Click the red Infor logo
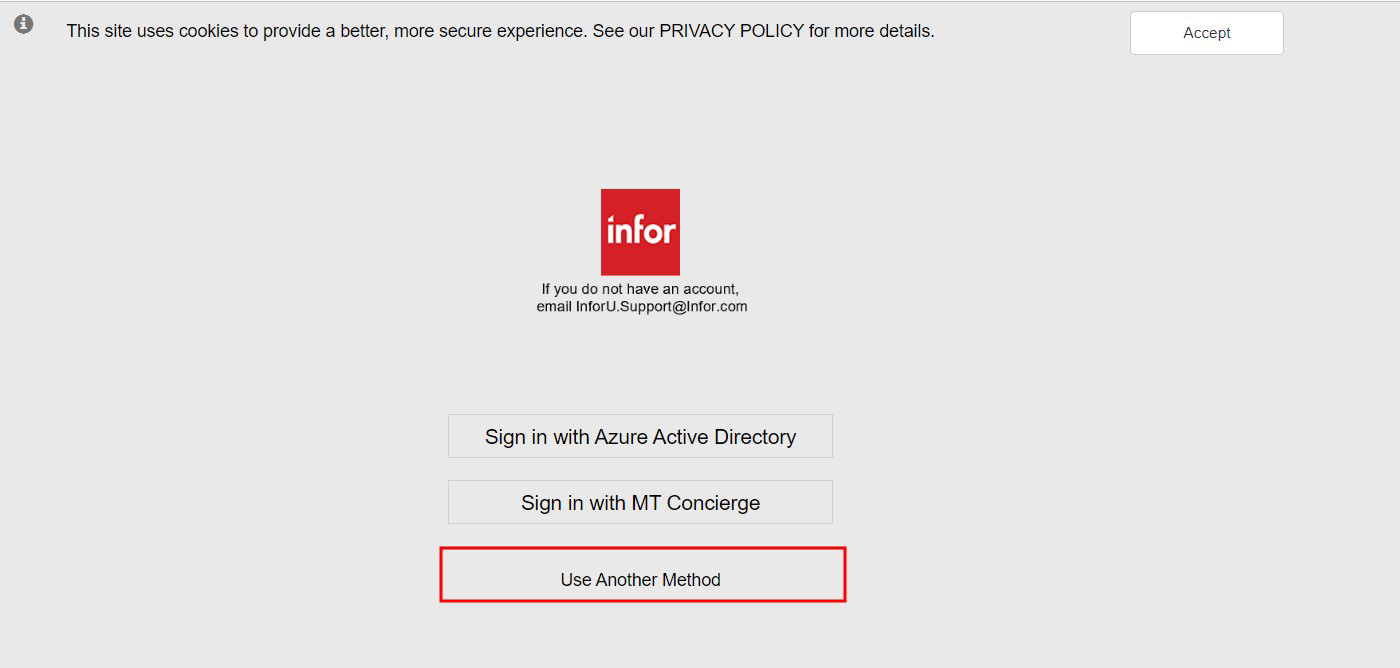1400x668 pixels. [x=640, y=231]
